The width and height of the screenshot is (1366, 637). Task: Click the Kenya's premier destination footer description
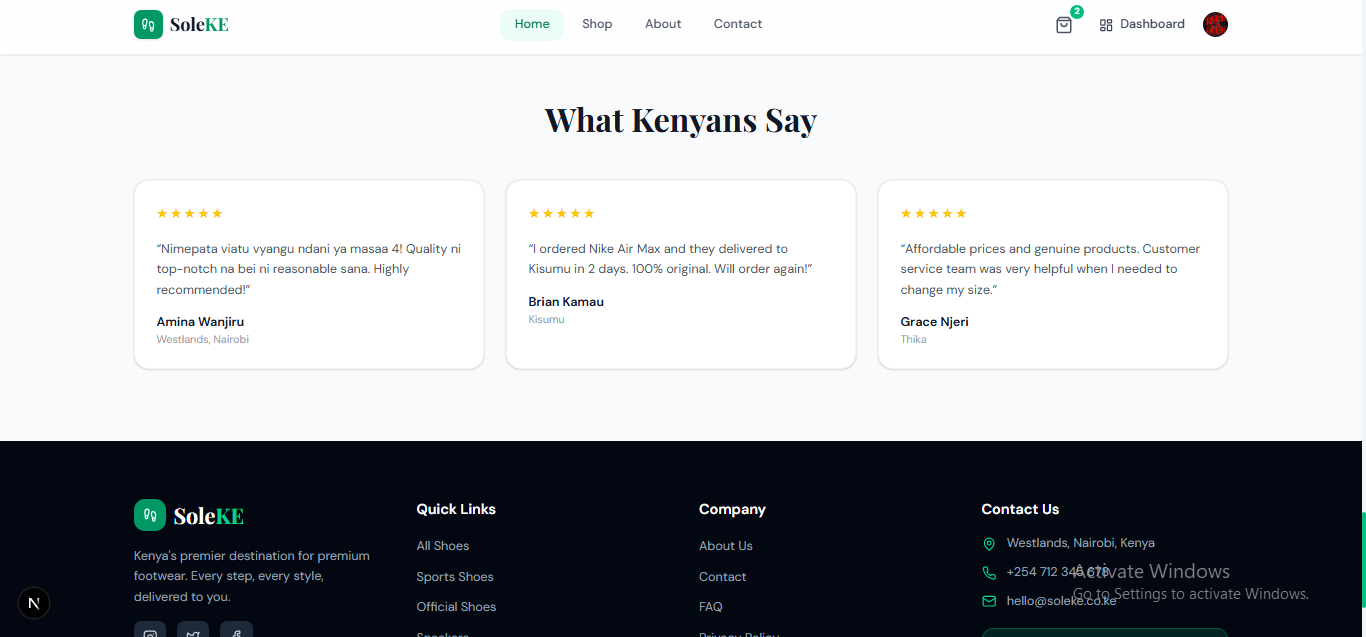coord(252,576)
